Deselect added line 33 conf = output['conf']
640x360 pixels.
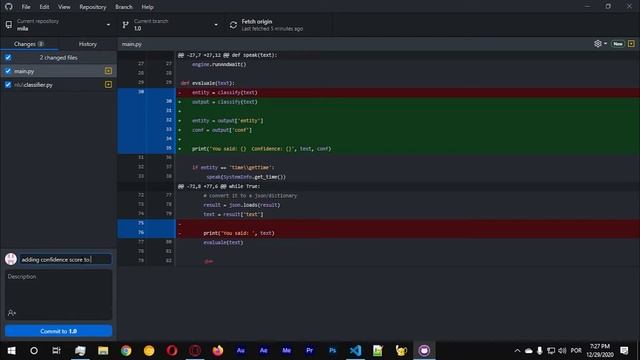coord(147,130)
